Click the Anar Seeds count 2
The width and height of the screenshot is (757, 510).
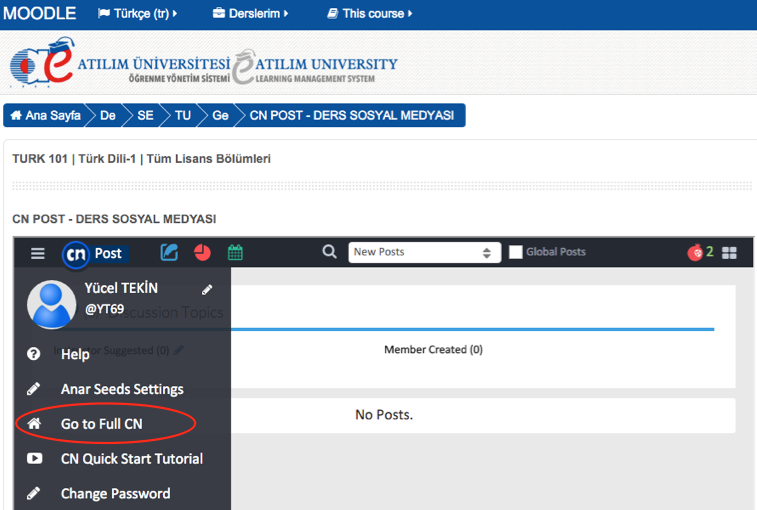(709, 251)
